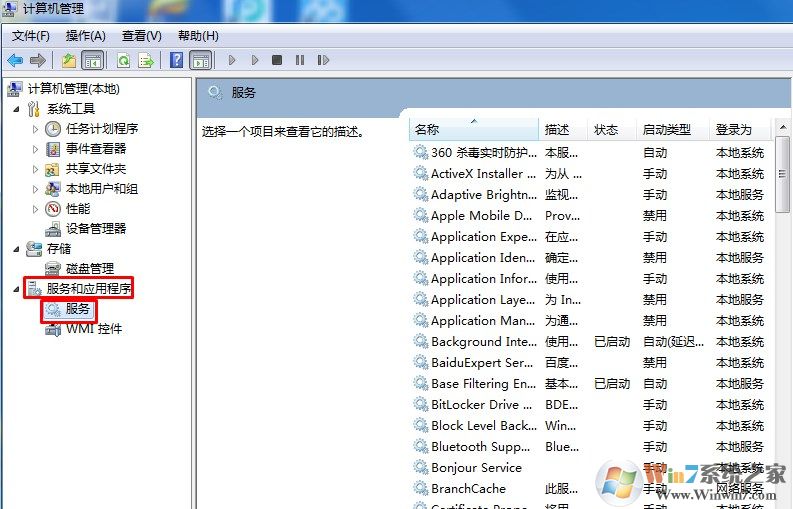
Task: Click the Pause Service toolbar icon
Action: pos(299,60)
